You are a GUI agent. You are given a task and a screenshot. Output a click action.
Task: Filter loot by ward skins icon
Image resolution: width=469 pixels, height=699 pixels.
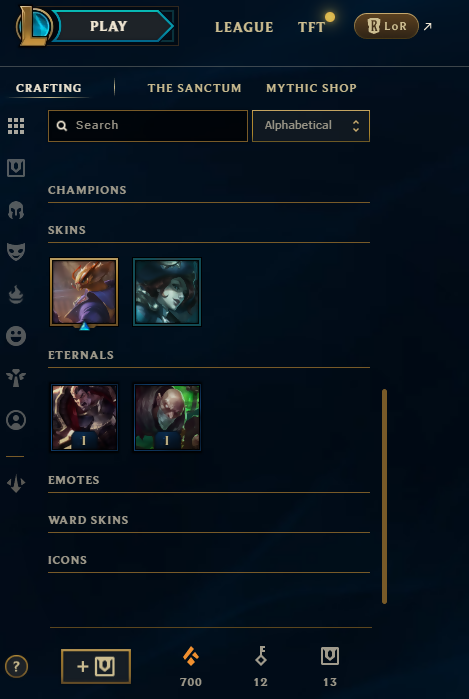point(16,378)
